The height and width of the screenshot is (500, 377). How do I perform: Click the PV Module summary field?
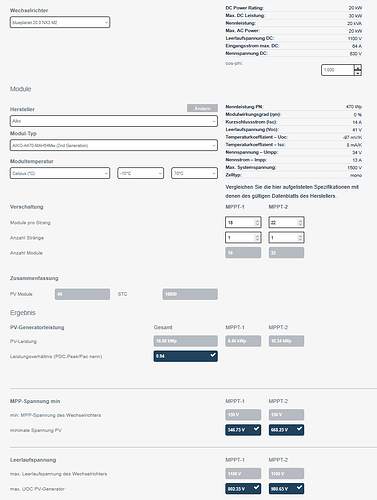pyautogui.click(x=82, y=294)
